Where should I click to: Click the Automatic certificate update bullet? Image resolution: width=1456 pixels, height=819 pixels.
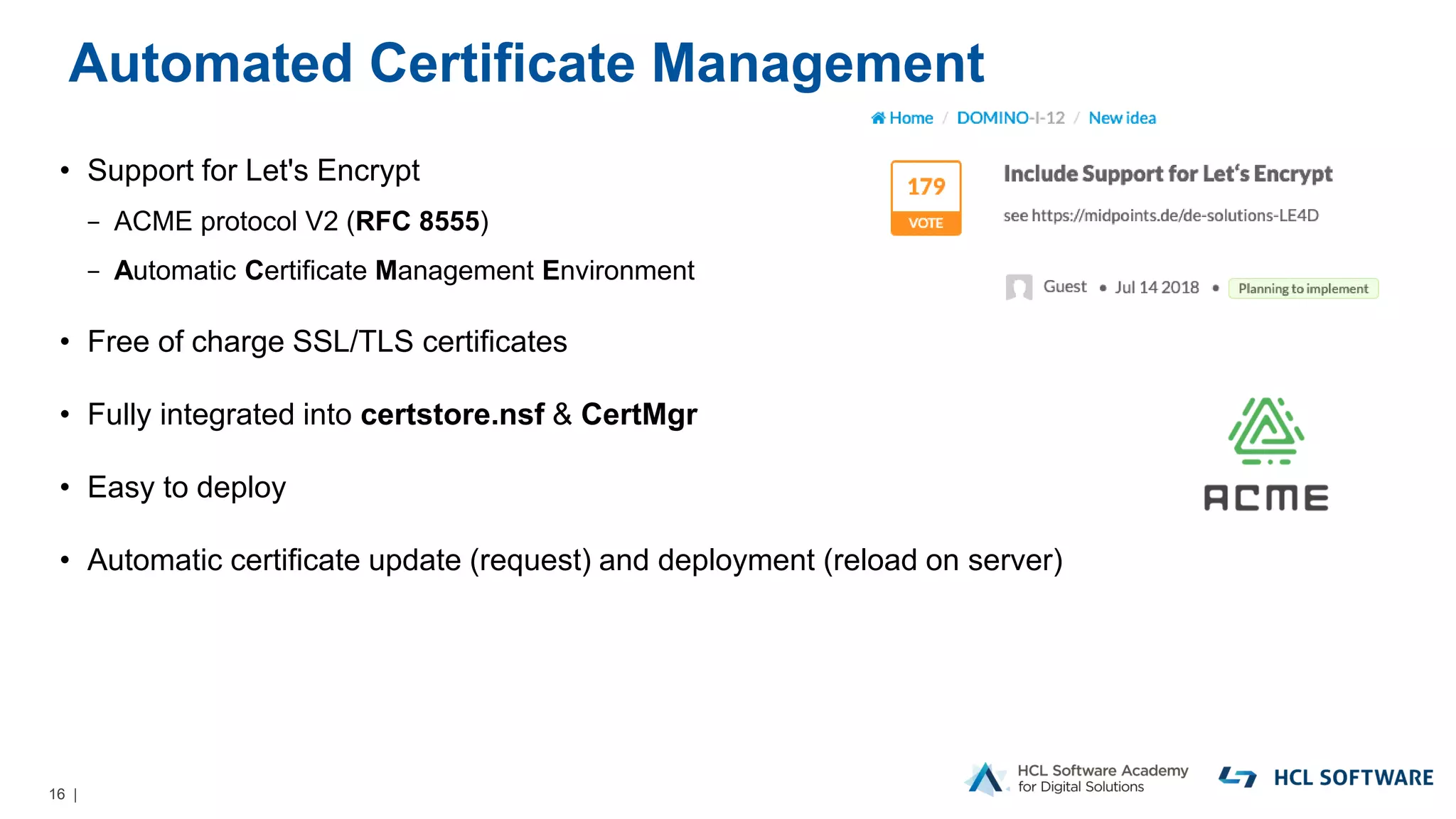pos(574,561)
